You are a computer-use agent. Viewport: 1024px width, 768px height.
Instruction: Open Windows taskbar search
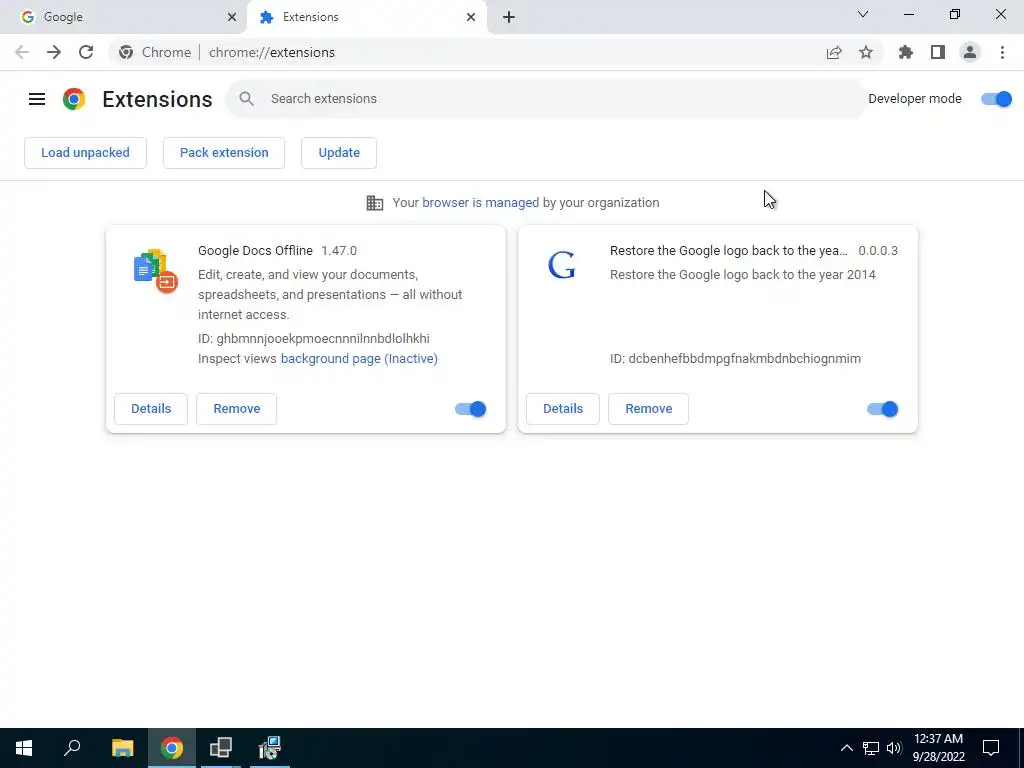point(72,748)
